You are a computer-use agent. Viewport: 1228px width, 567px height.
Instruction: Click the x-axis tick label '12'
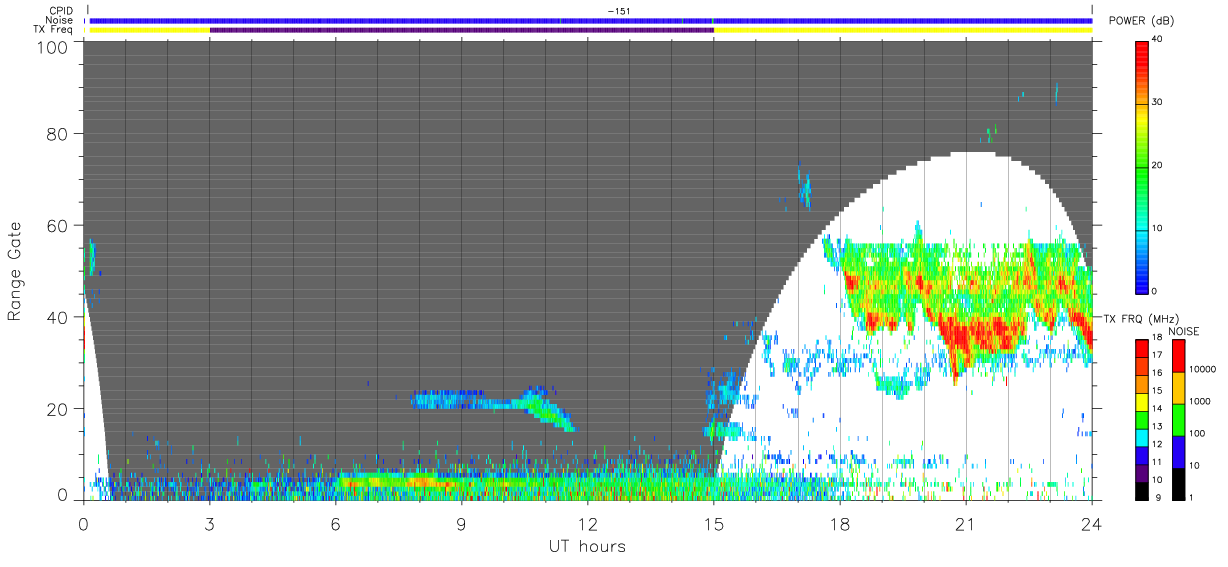click(x=587, y=523)
